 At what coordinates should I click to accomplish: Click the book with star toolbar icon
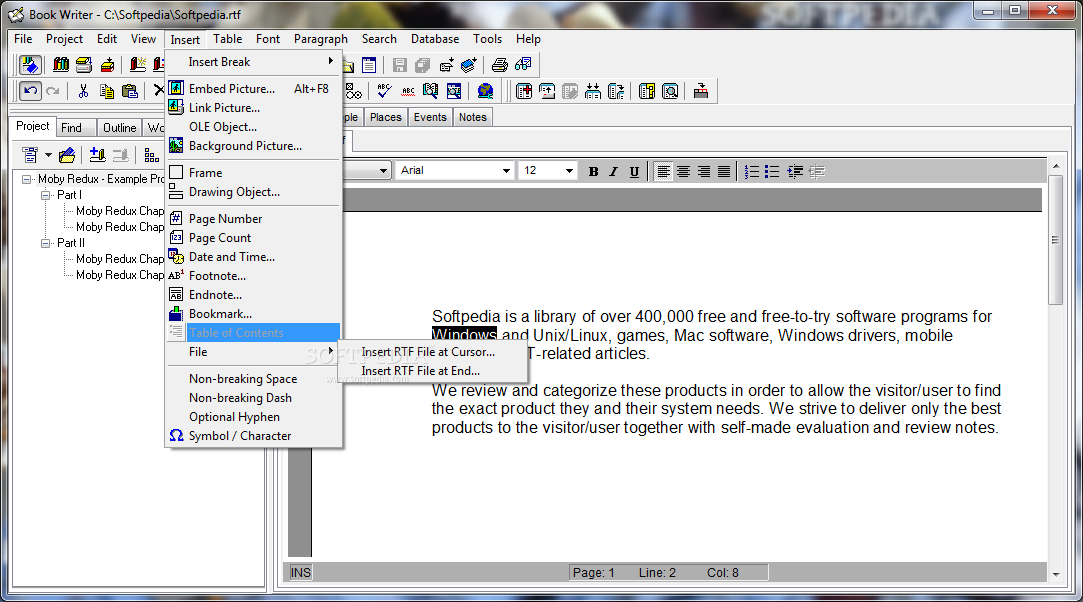pos(137,65)
